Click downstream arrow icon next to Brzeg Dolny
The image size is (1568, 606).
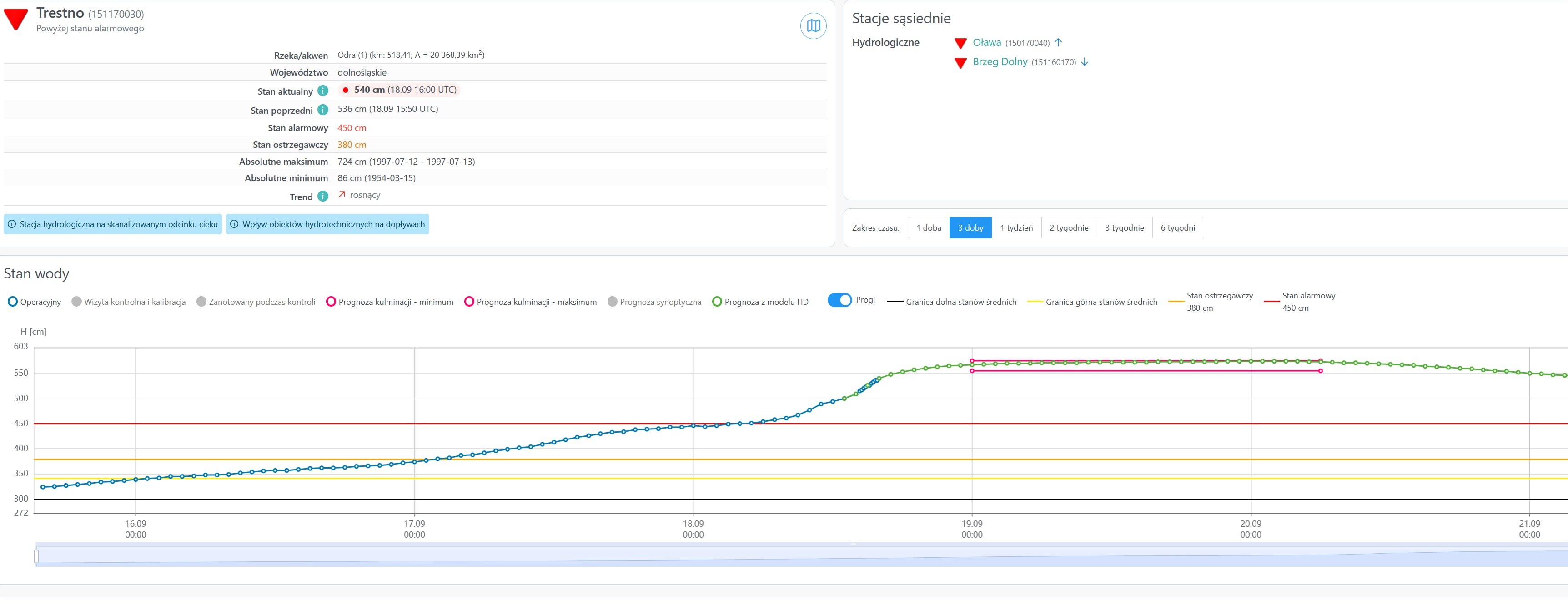1084,62
